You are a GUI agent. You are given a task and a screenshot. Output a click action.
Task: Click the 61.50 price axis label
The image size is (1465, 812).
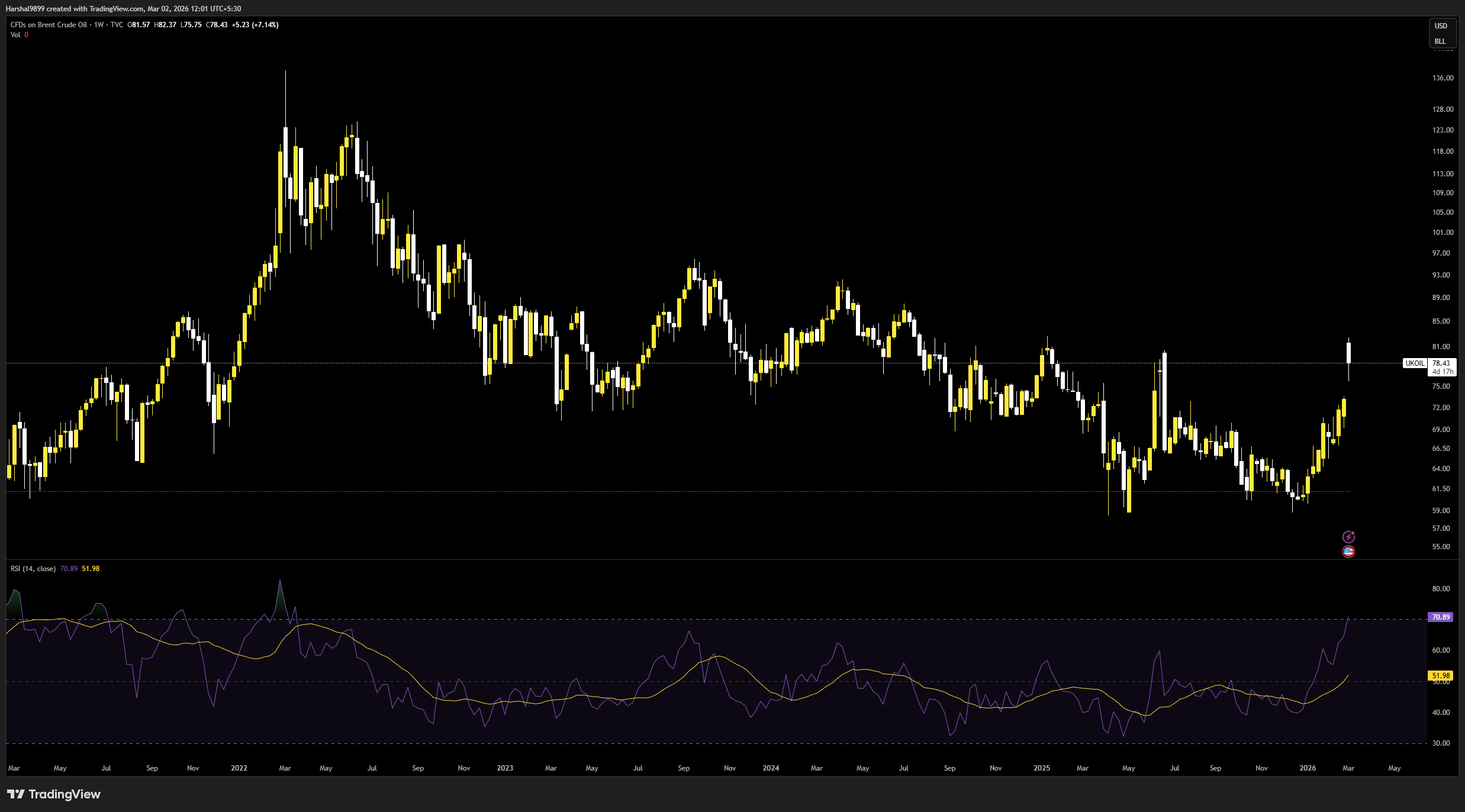tap(1441, 489)
